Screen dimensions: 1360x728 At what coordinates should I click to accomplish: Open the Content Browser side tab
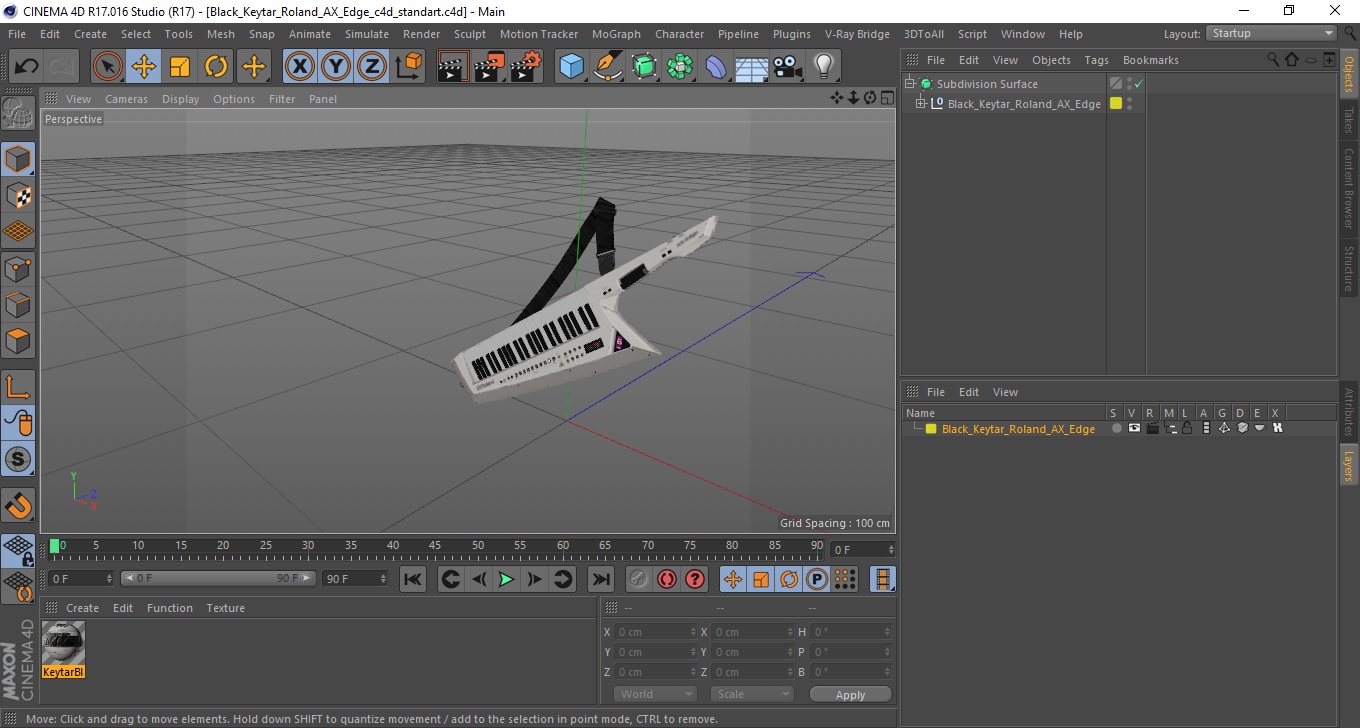[x=1349, y=188]
